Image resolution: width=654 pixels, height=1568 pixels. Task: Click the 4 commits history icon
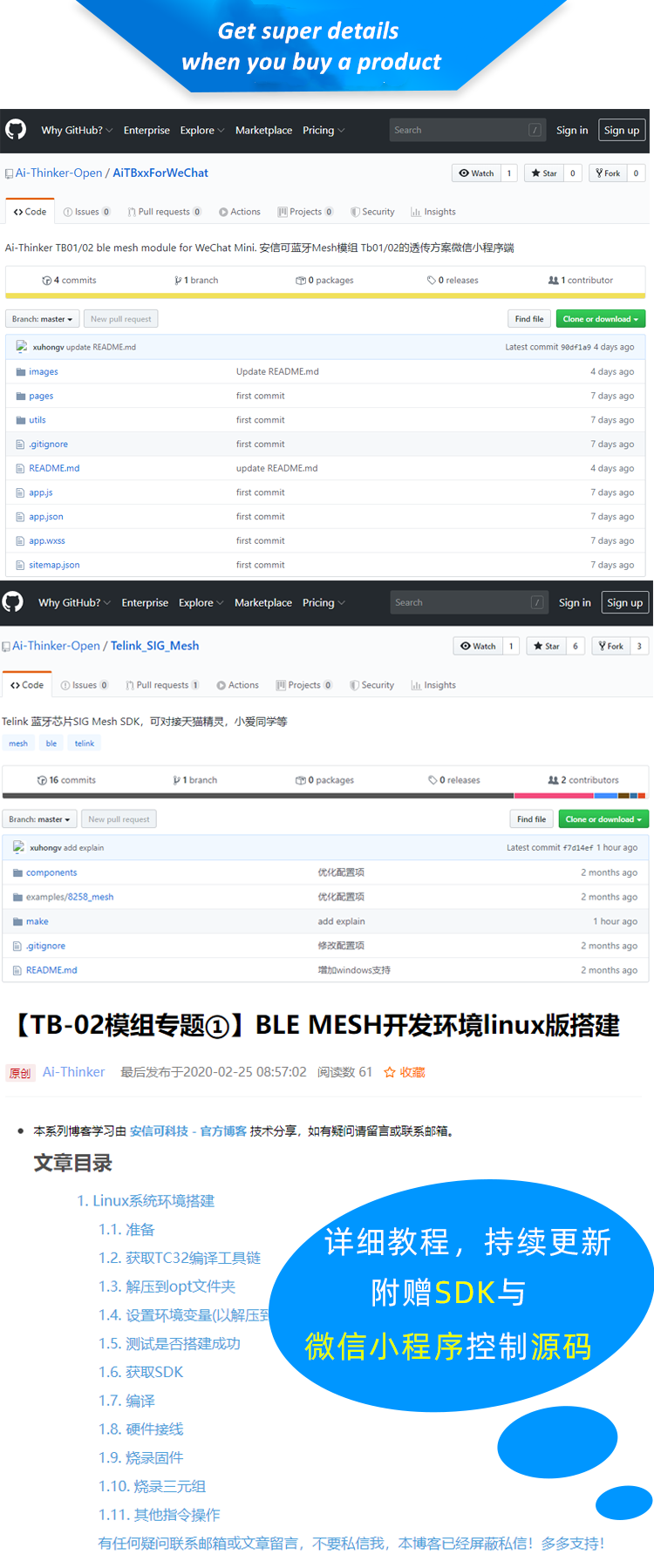[47, 281]
